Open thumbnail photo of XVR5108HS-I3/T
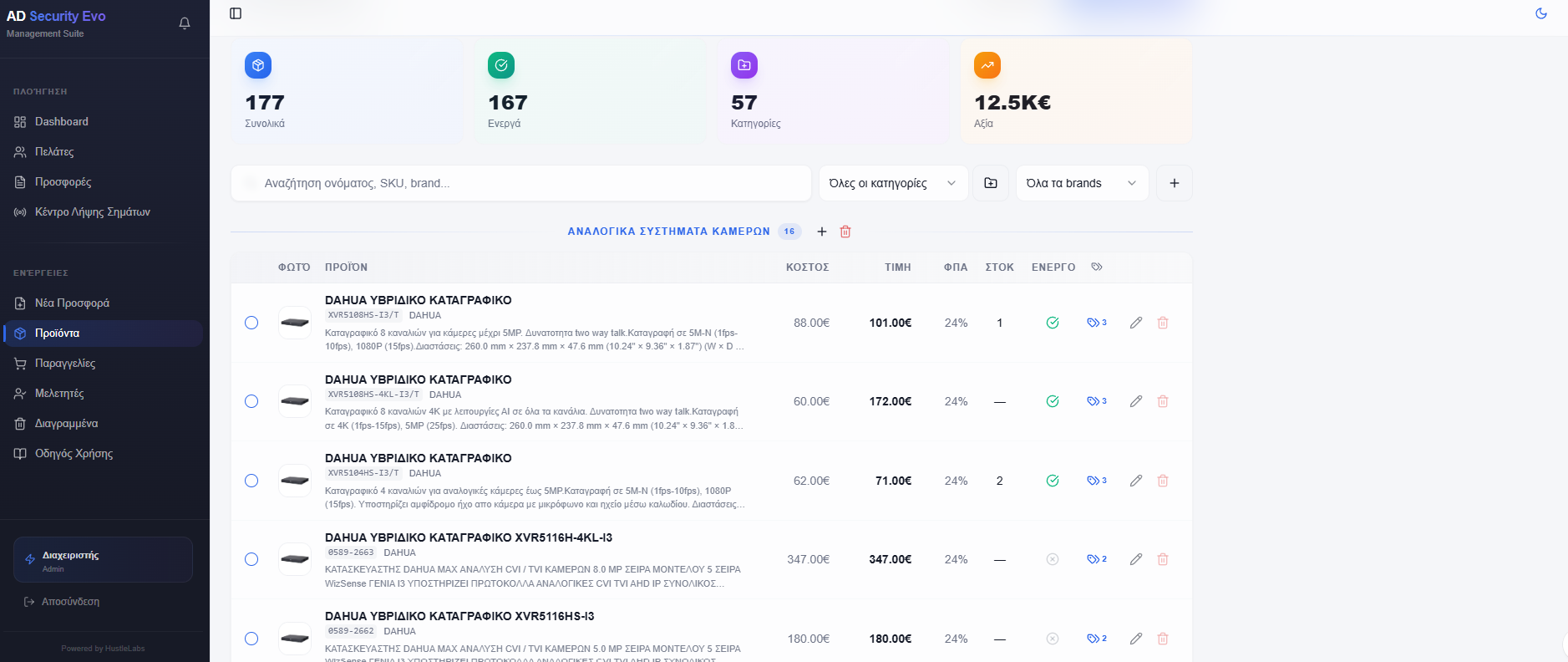Viewport: 1568px width, 662px height. coord(295,323)
